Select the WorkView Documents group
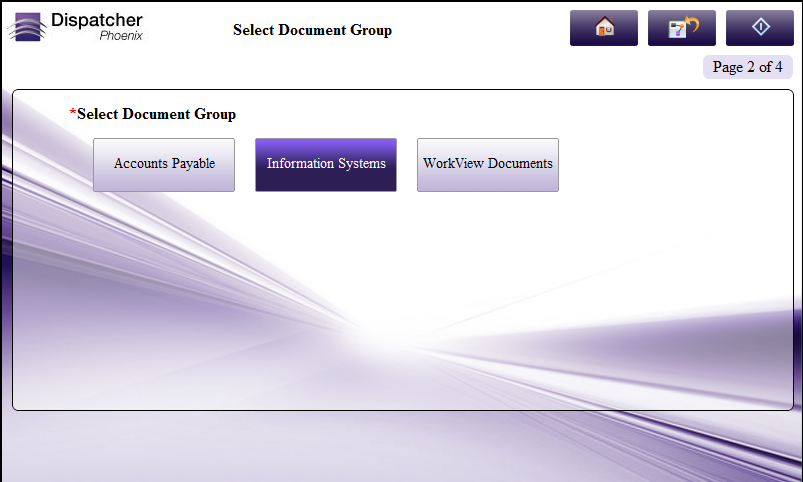This screenshot has width=803, height=482. coord(488,164)
